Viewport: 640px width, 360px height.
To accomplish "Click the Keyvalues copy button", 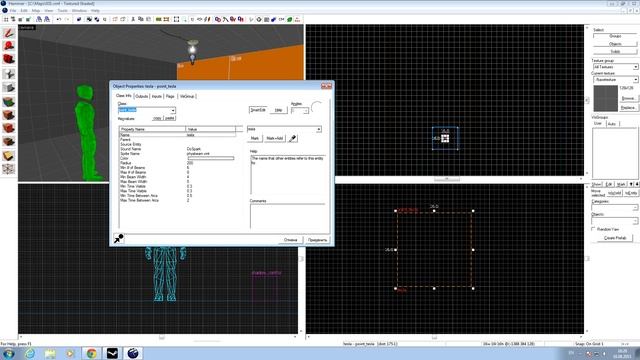I will (x=157, y=118).
